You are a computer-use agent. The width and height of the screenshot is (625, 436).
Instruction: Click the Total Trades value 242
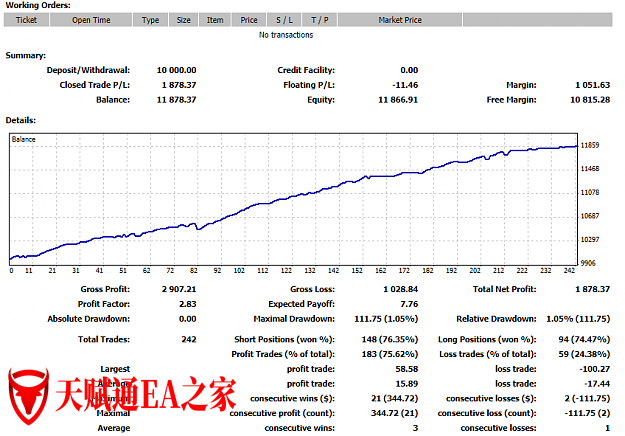188,339
